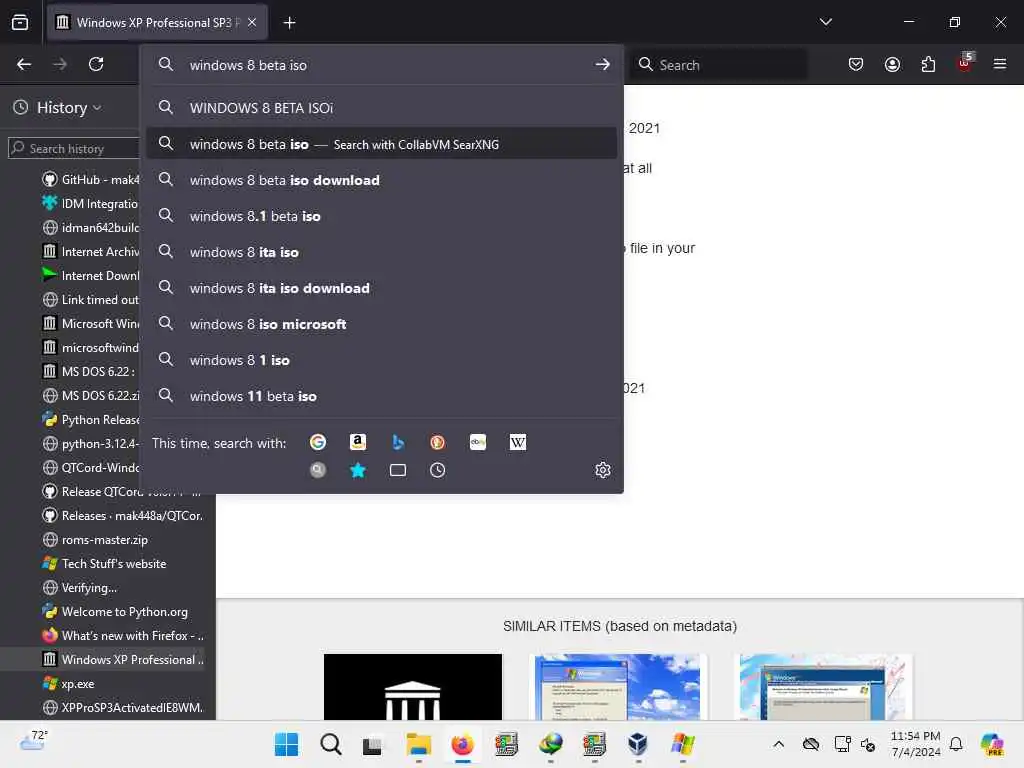Open the weather widget showing 72°
This screenshot has width=1024, height=768.
click(34, 739)
